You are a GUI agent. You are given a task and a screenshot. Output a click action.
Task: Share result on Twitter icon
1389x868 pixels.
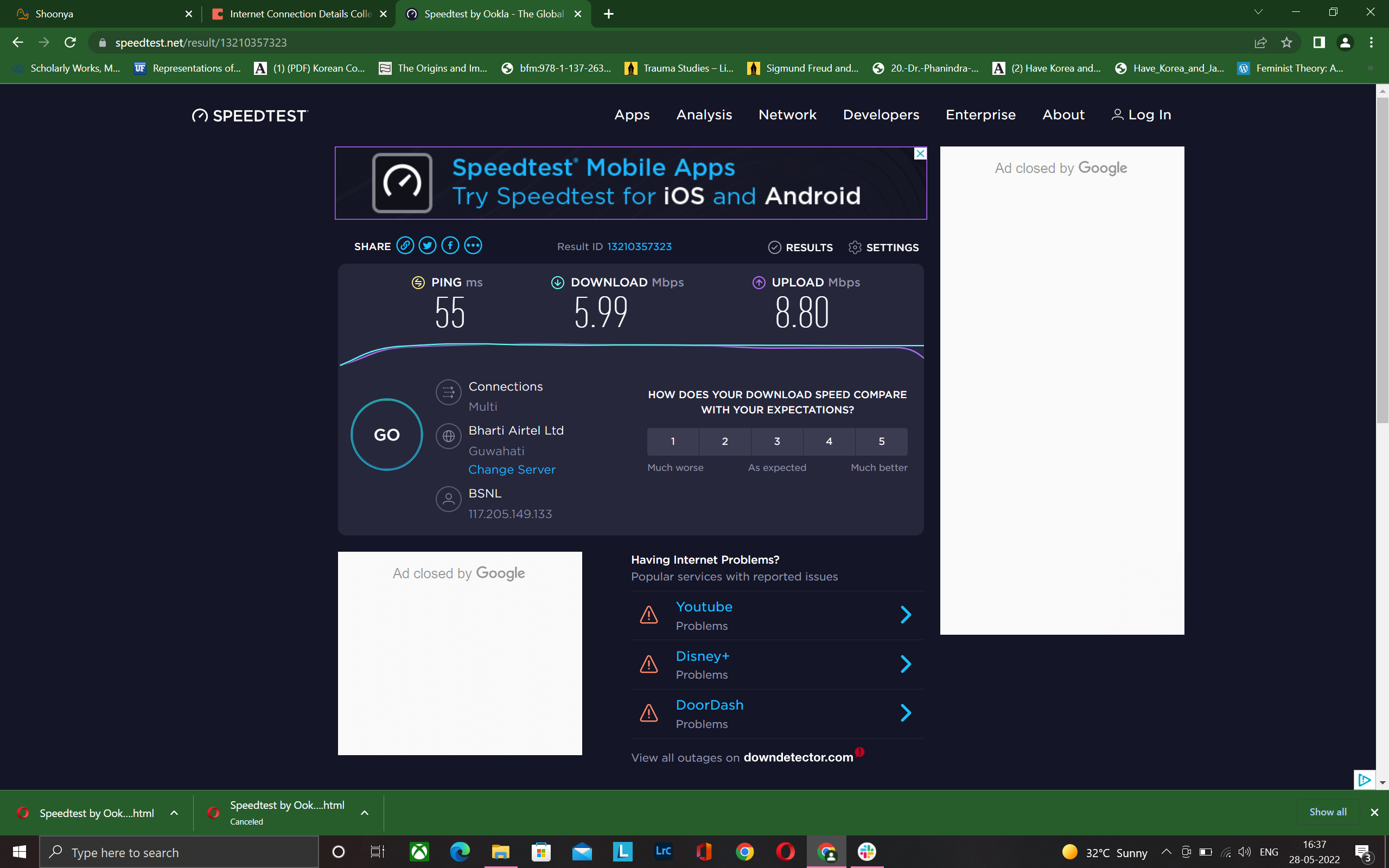pos(427,246)
